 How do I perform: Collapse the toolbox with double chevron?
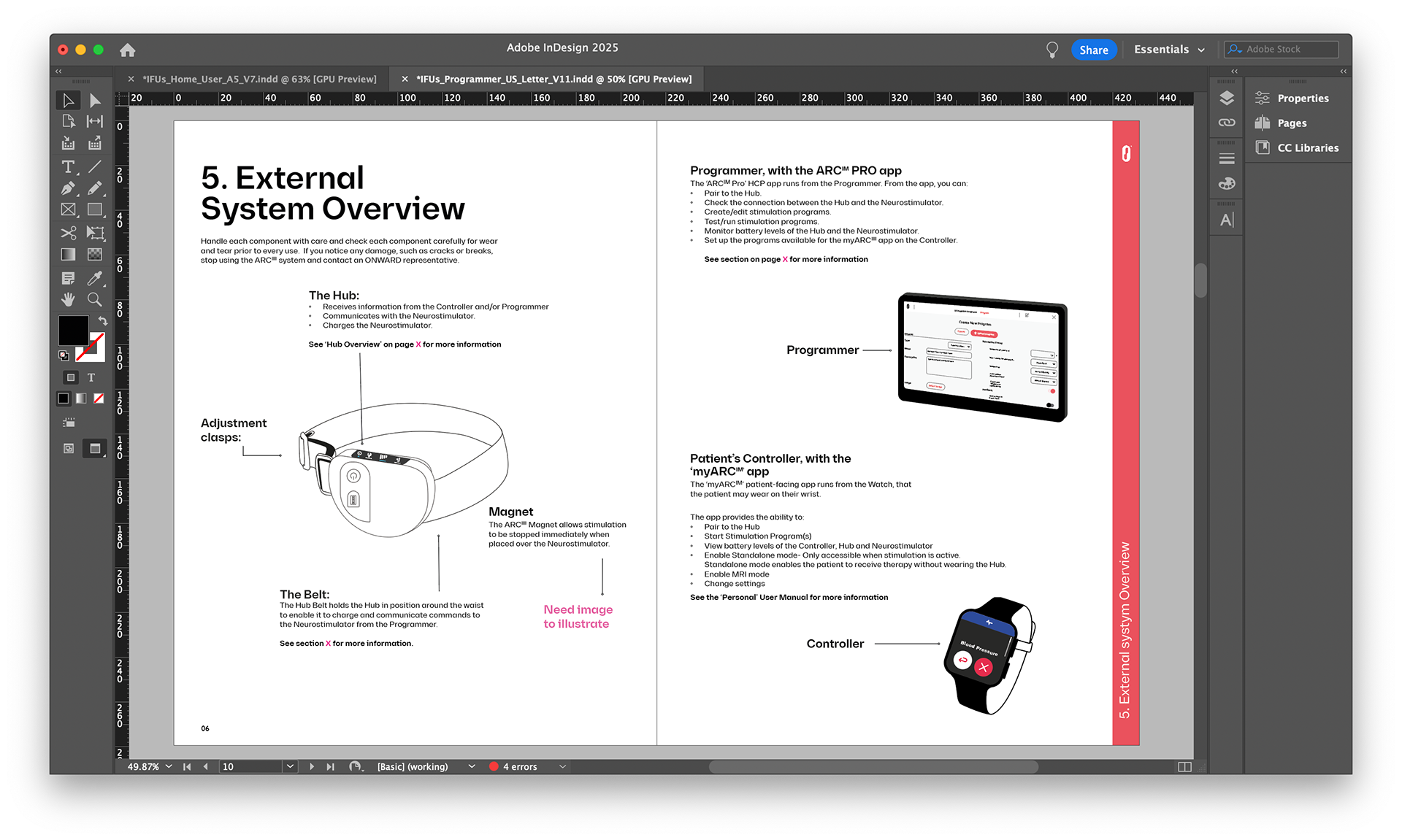[x=58, y=72]
